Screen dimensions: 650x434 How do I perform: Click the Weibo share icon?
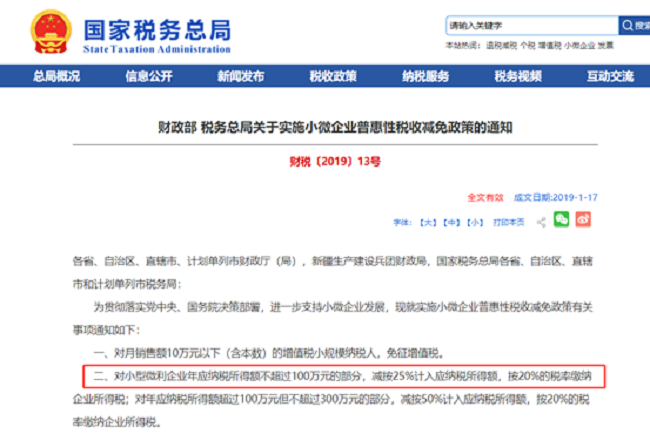[x=582, y=219]
